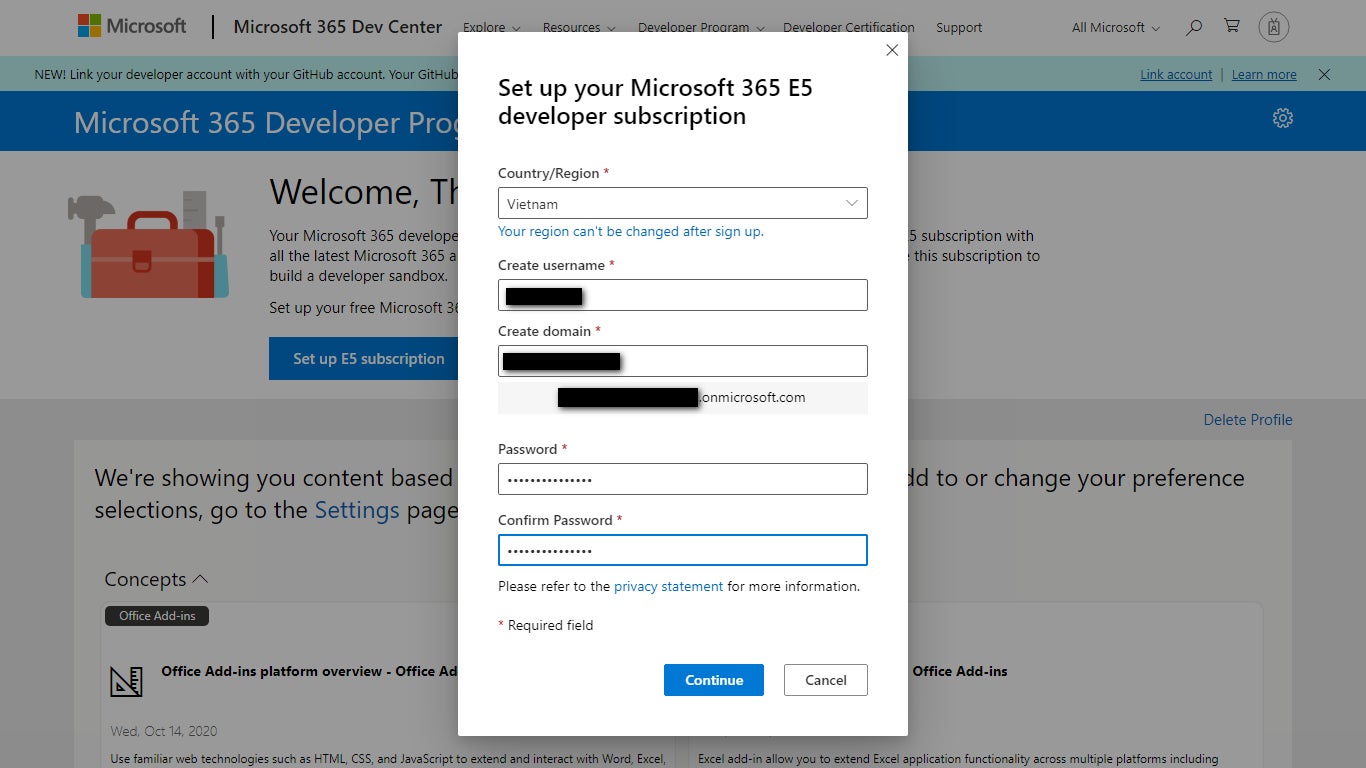Open the shopping cart icon

coord(1232,27)
